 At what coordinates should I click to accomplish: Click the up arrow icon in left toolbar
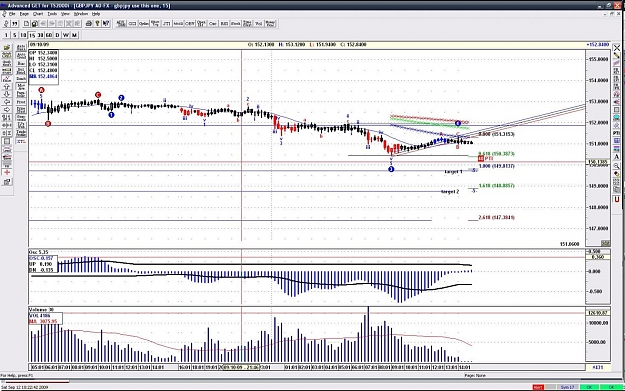click(x=7, y=86)
